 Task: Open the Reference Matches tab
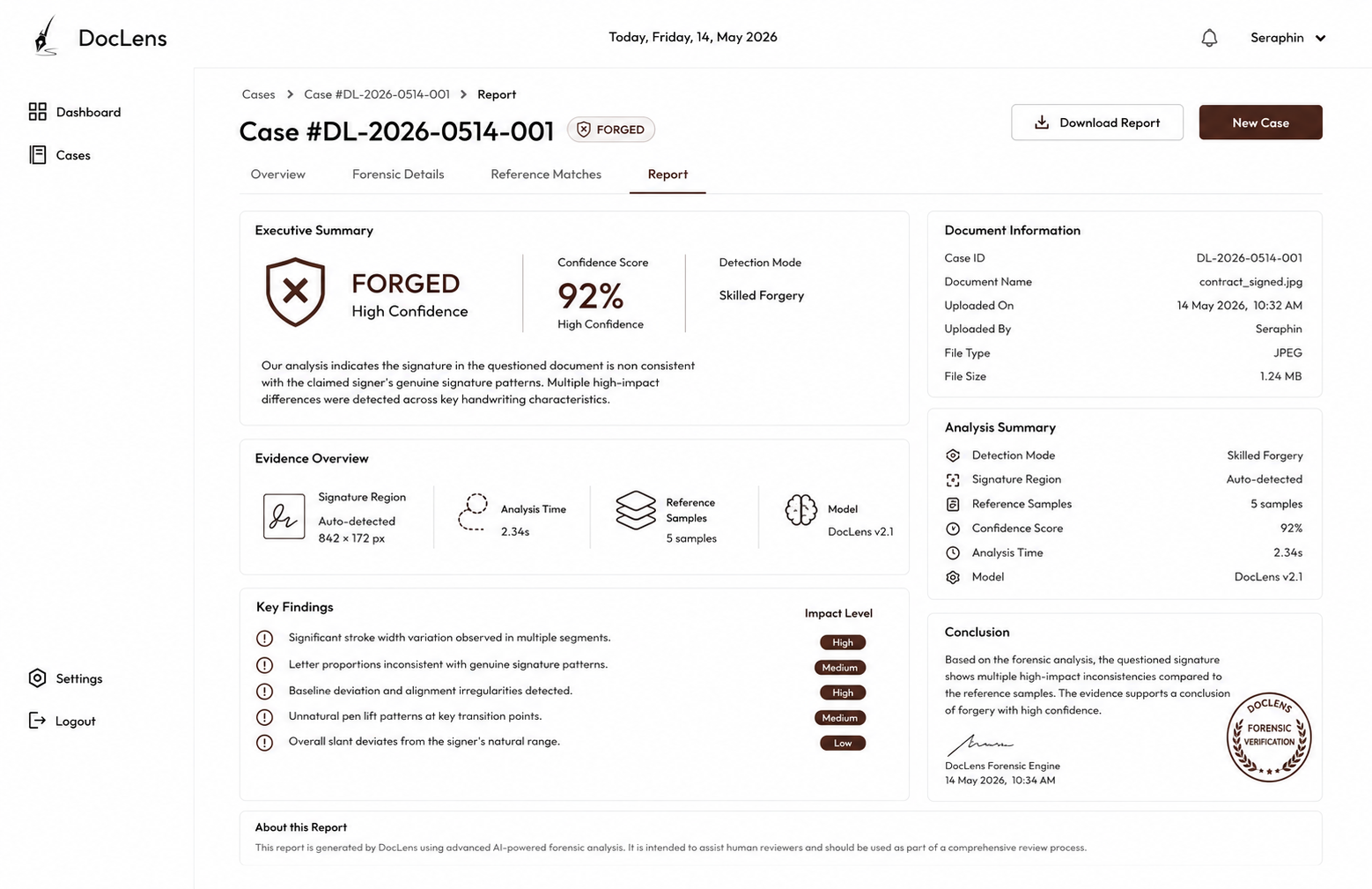pos(546,174)
